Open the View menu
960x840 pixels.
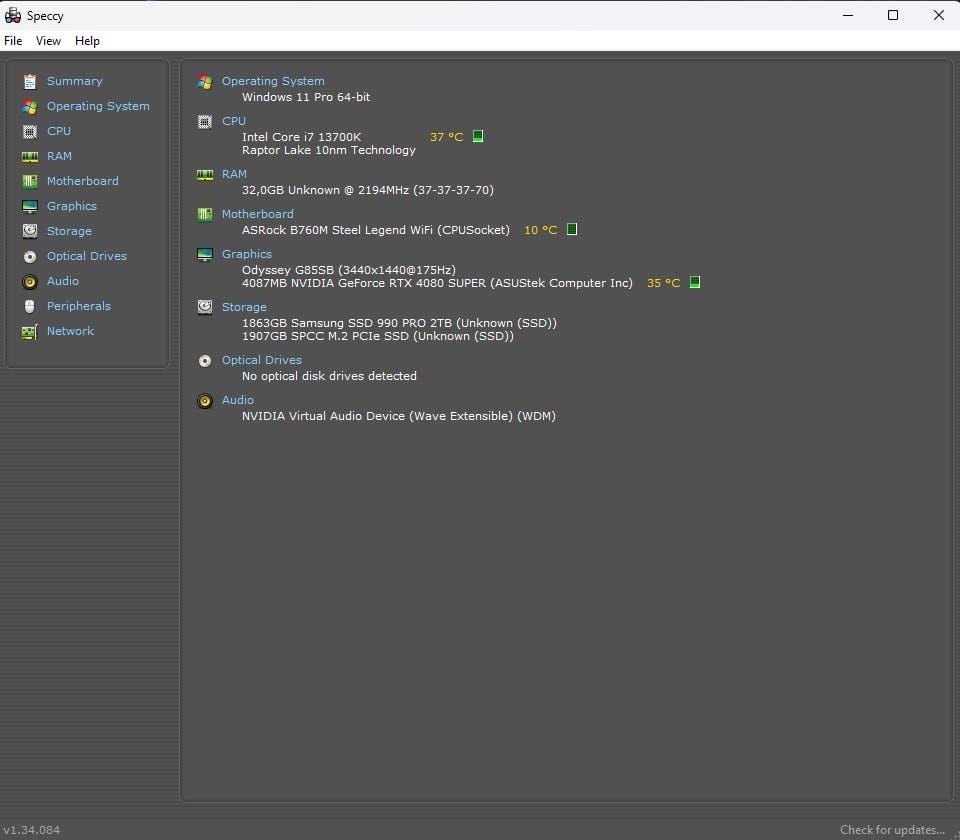[48, 41]
